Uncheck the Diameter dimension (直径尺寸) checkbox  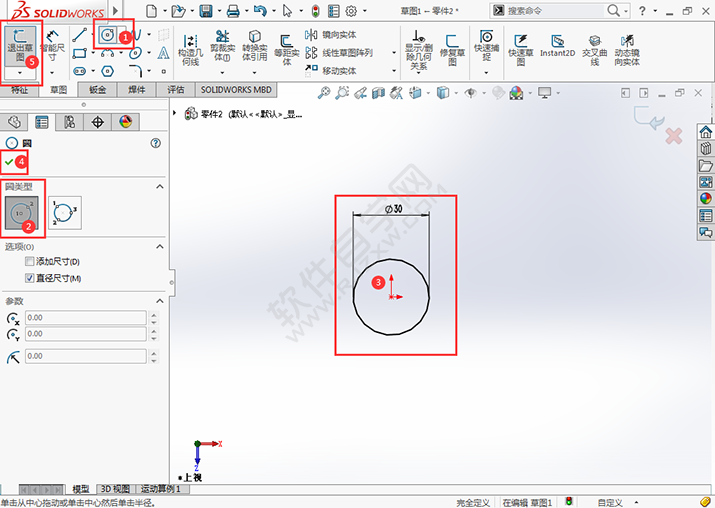tap(30, 277)
